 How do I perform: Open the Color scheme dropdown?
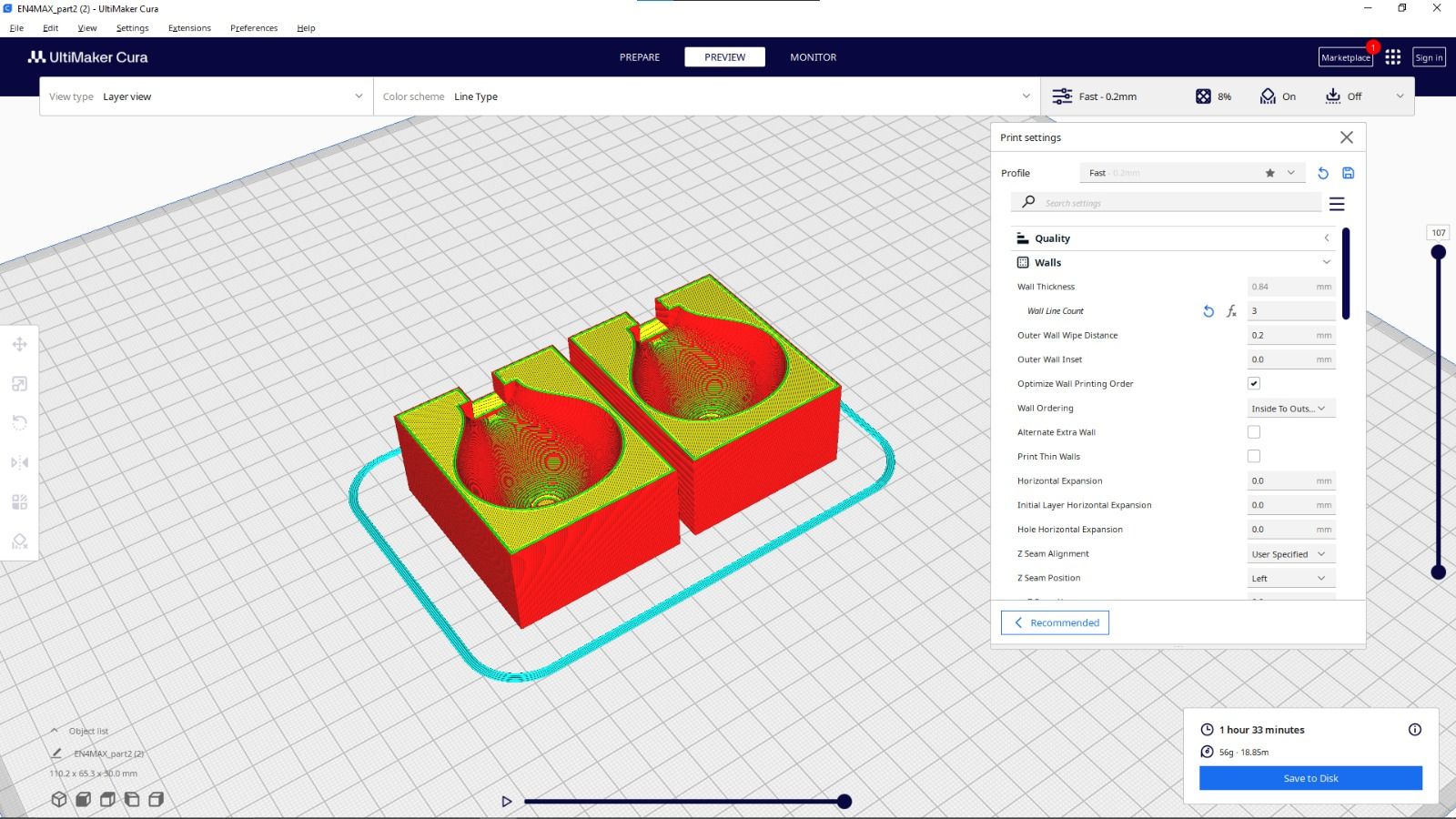click(x=707, y=96)
